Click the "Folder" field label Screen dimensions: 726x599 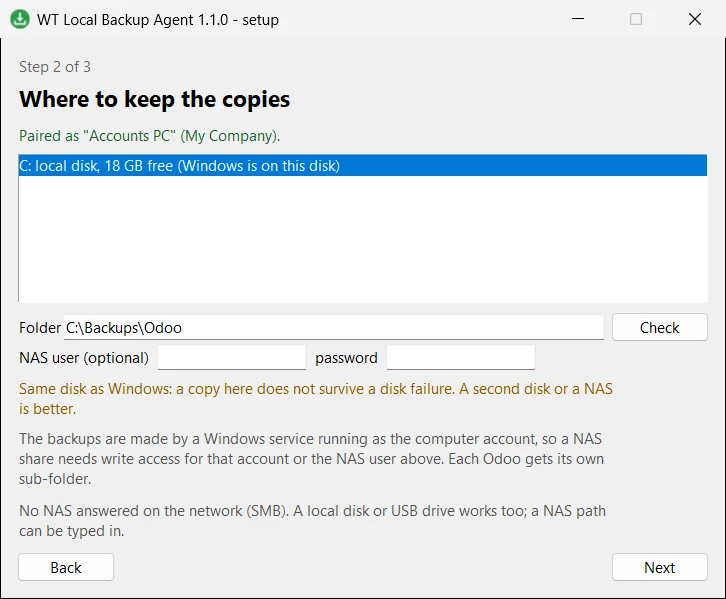point(40,328)
